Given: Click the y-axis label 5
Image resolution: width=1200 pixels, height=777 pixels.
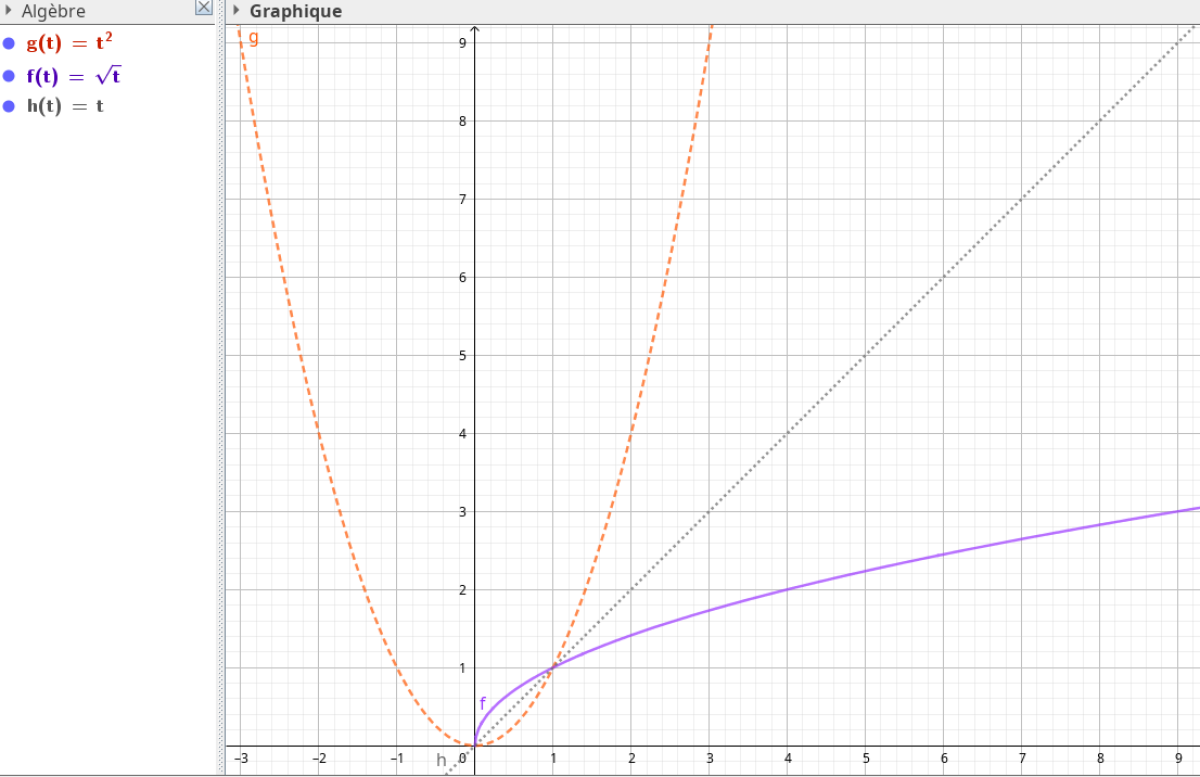Looking at the screenshot, I should [464, 355].
